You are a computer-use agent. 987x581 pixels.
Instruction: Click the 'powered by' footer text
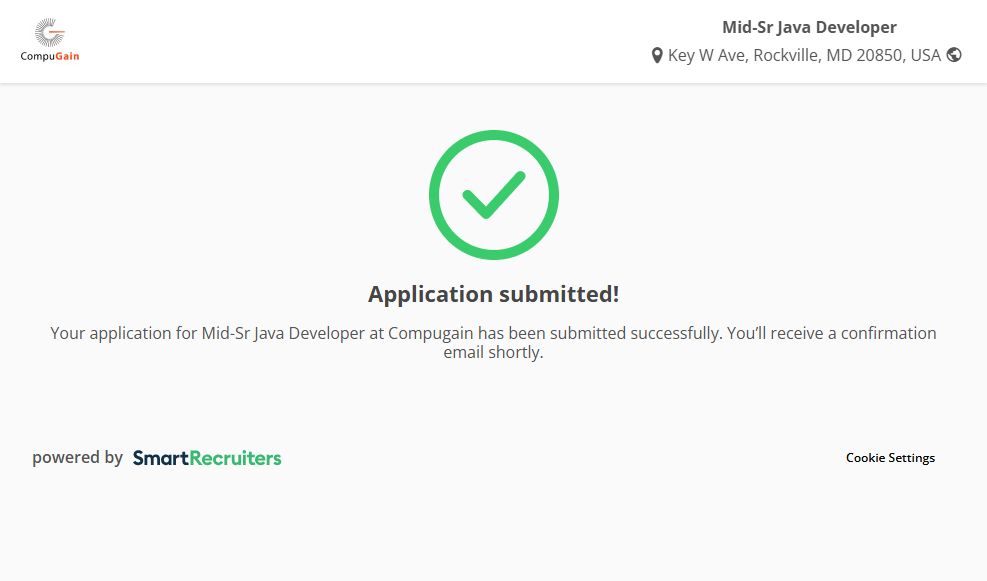tap(77, 458)
